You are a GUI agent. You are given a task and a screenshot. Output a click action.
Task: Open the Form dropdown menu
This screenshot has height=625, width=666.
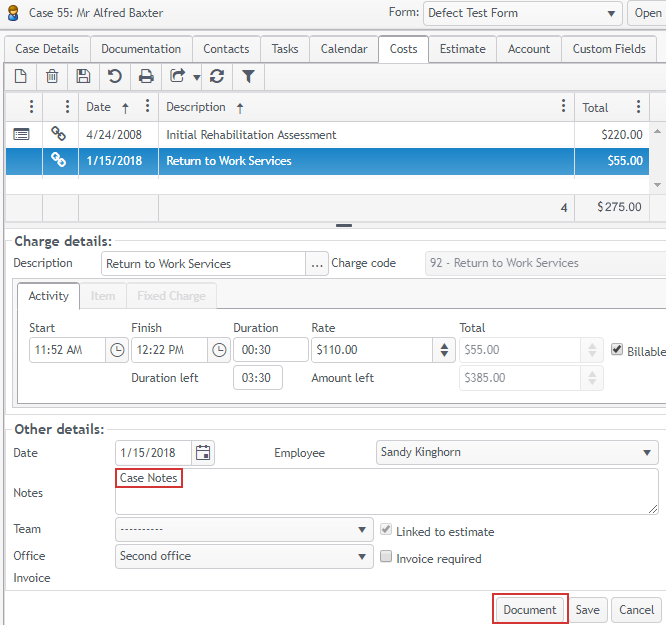[522, 13]
